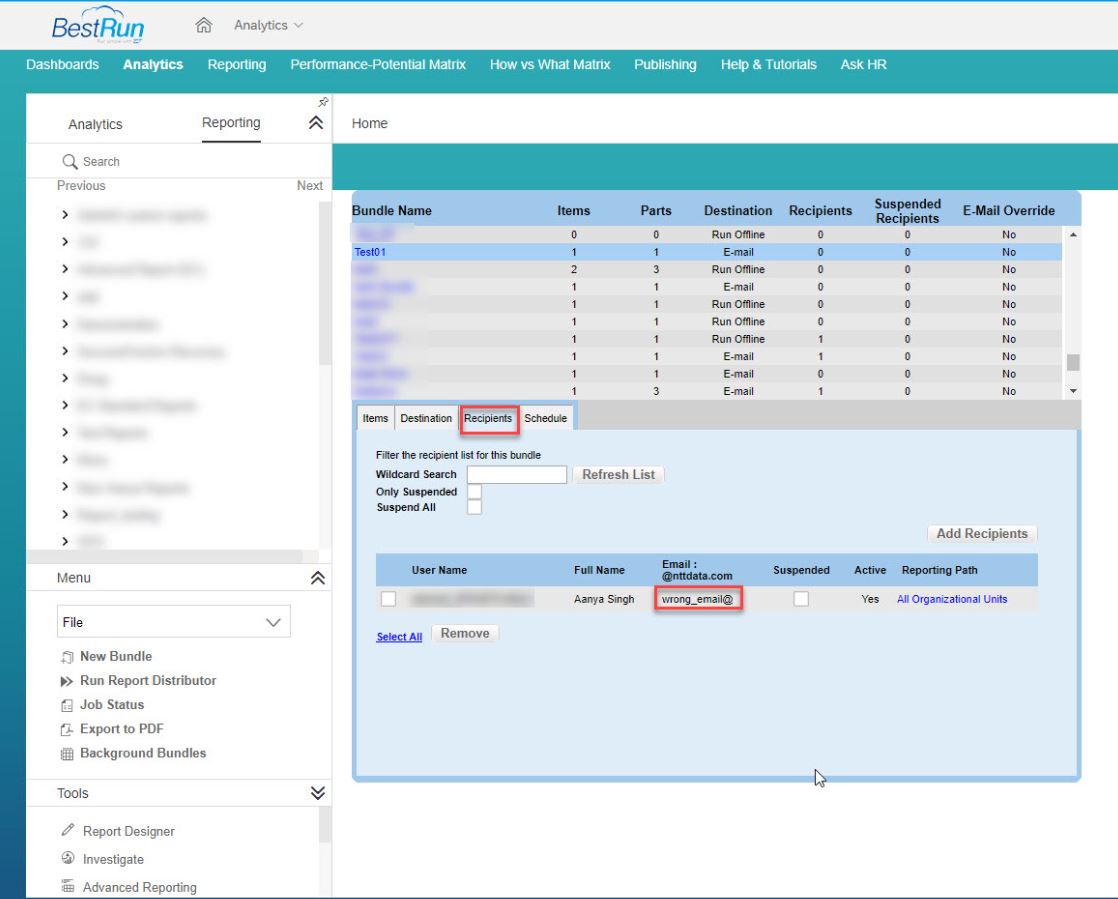Open the Test01 bundle
The width and height of the screenshot is (1118, 899).
370,252
